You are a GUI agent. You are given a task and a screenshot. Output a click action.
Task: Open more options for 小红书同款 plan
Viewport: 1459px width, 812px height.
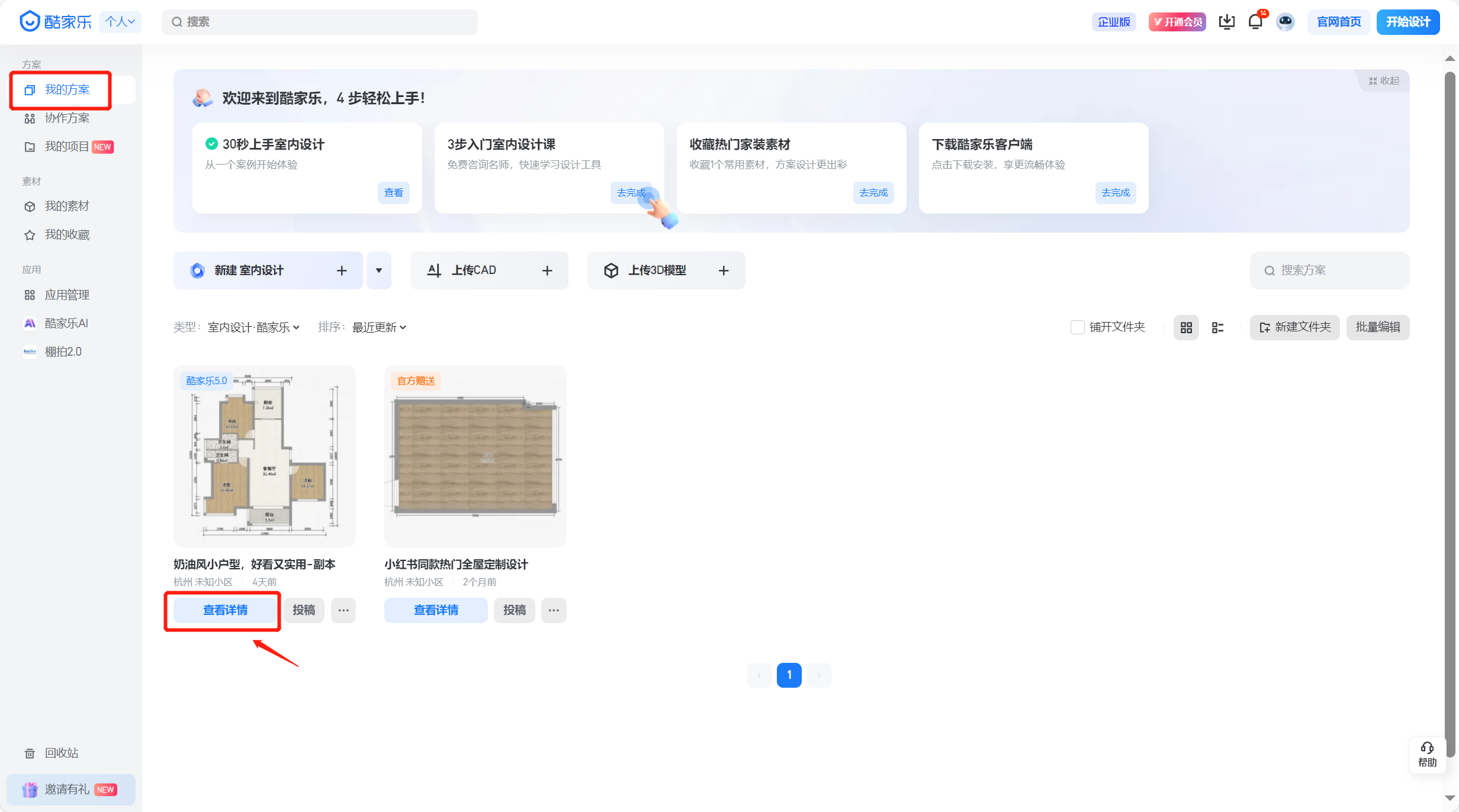tap(554, 610)
